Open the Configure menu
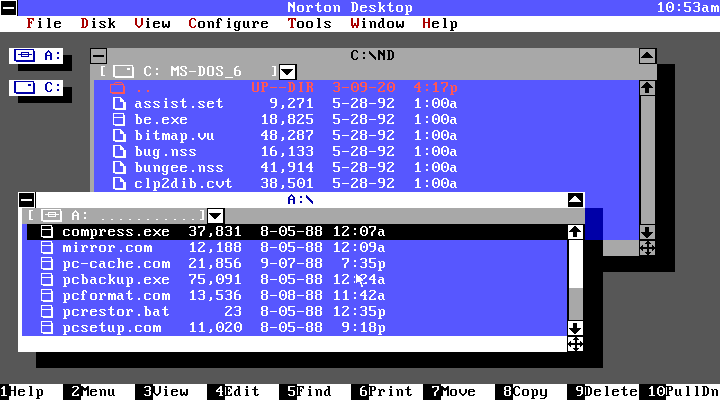 coord(228,23)
